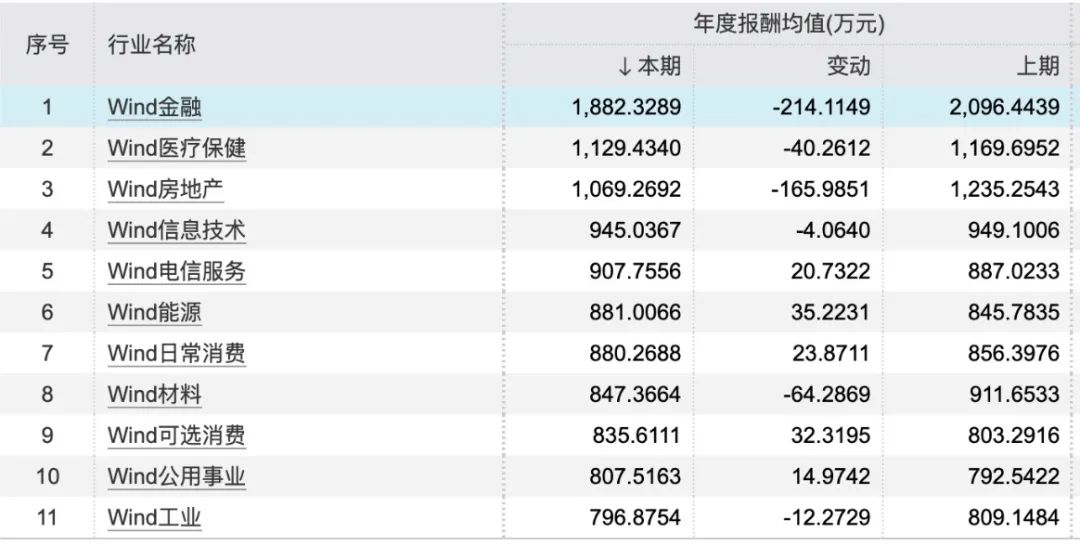The image size is (1080, 546).
Task: Click the 上期 column header
Action: 1038,66
